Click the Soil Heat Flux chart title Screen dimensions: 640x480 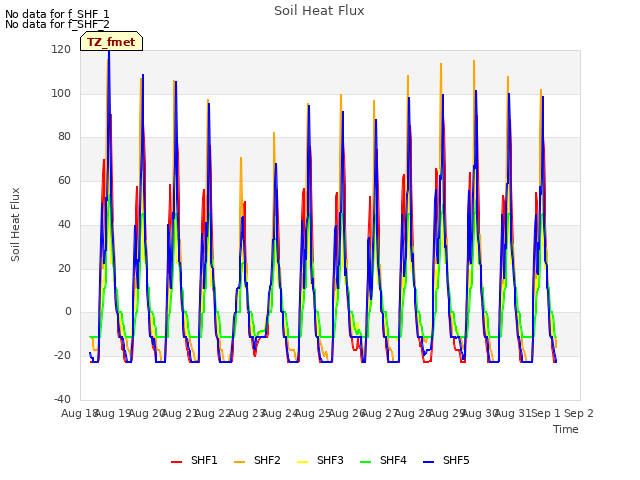[319, 11]
